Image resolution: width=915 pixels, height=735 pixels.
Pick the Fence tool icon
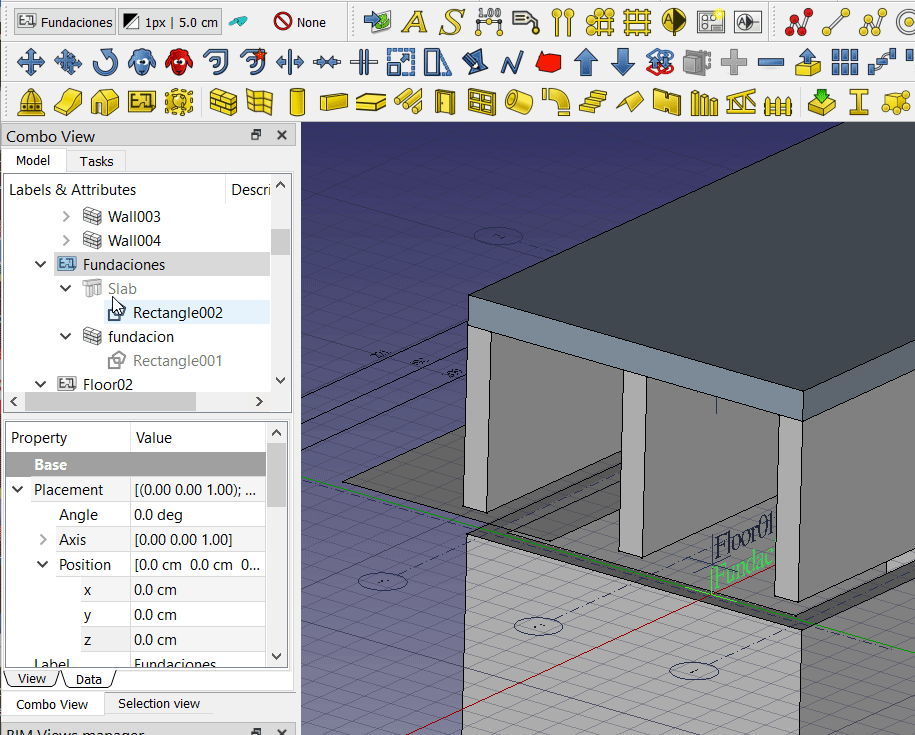coord(777,101)
